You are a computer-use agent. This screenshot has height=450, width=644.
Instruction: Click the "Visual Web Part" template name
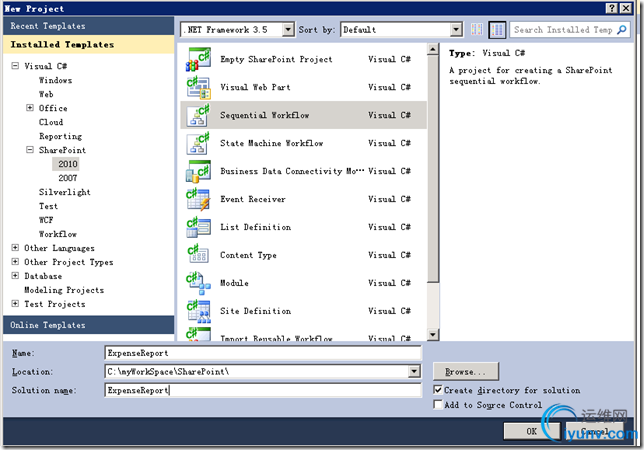[x=255, y=87]
